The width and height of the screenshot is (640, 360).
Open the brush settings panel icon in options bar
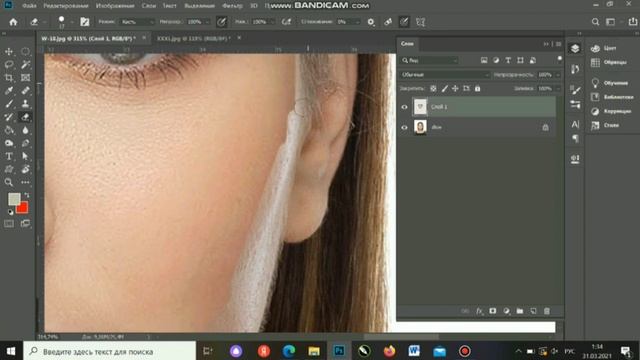point(84,22)
